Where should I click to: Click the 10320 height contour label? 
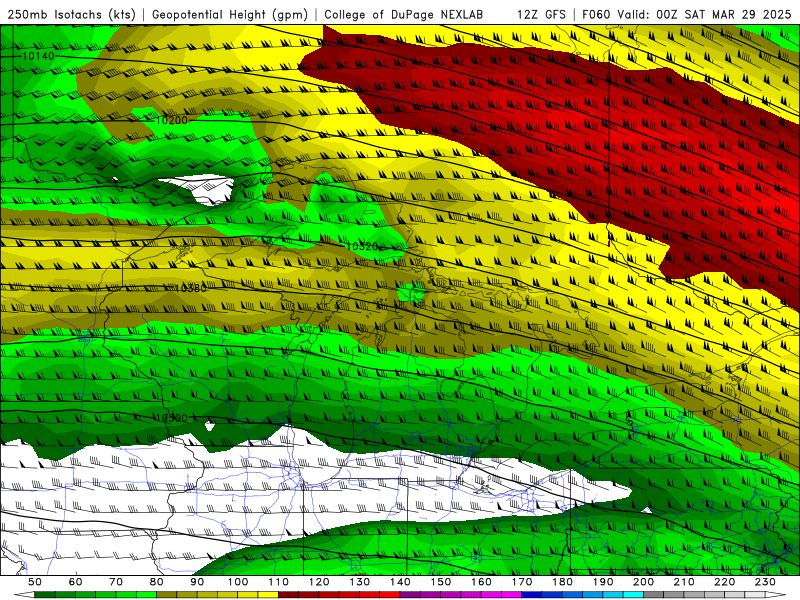coord(362,246)
